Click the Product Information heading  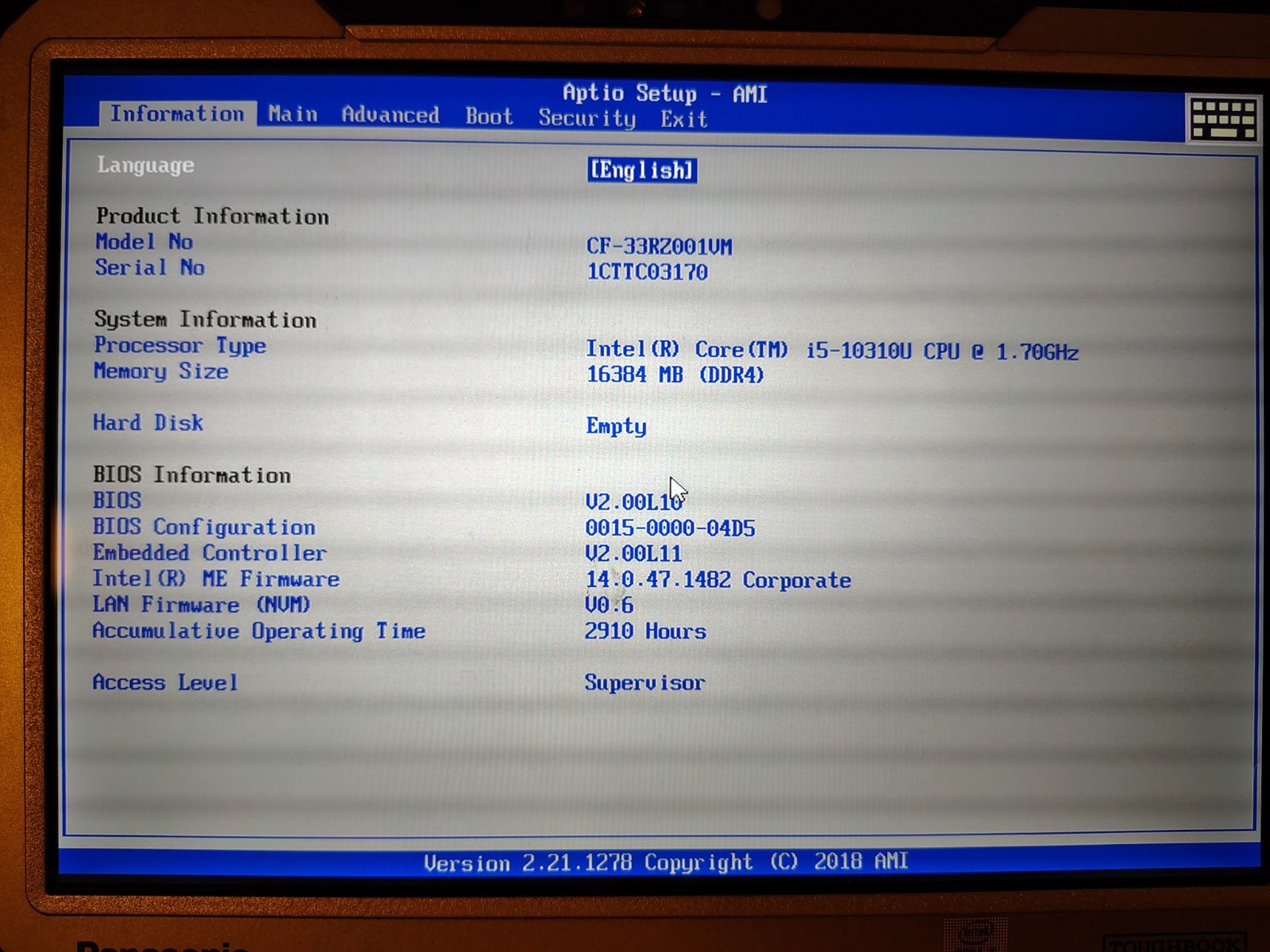tap(212, 216)
